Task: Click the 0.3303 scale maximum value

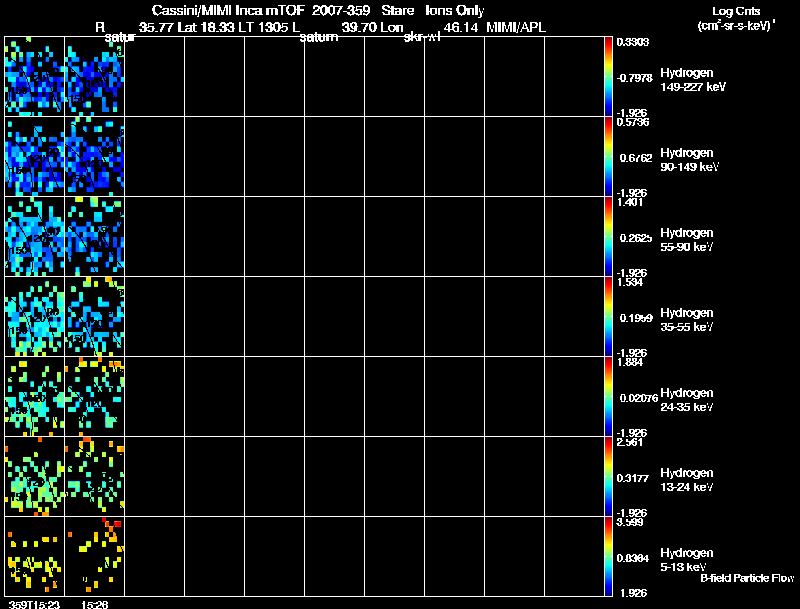Action: tap(633, 42)
